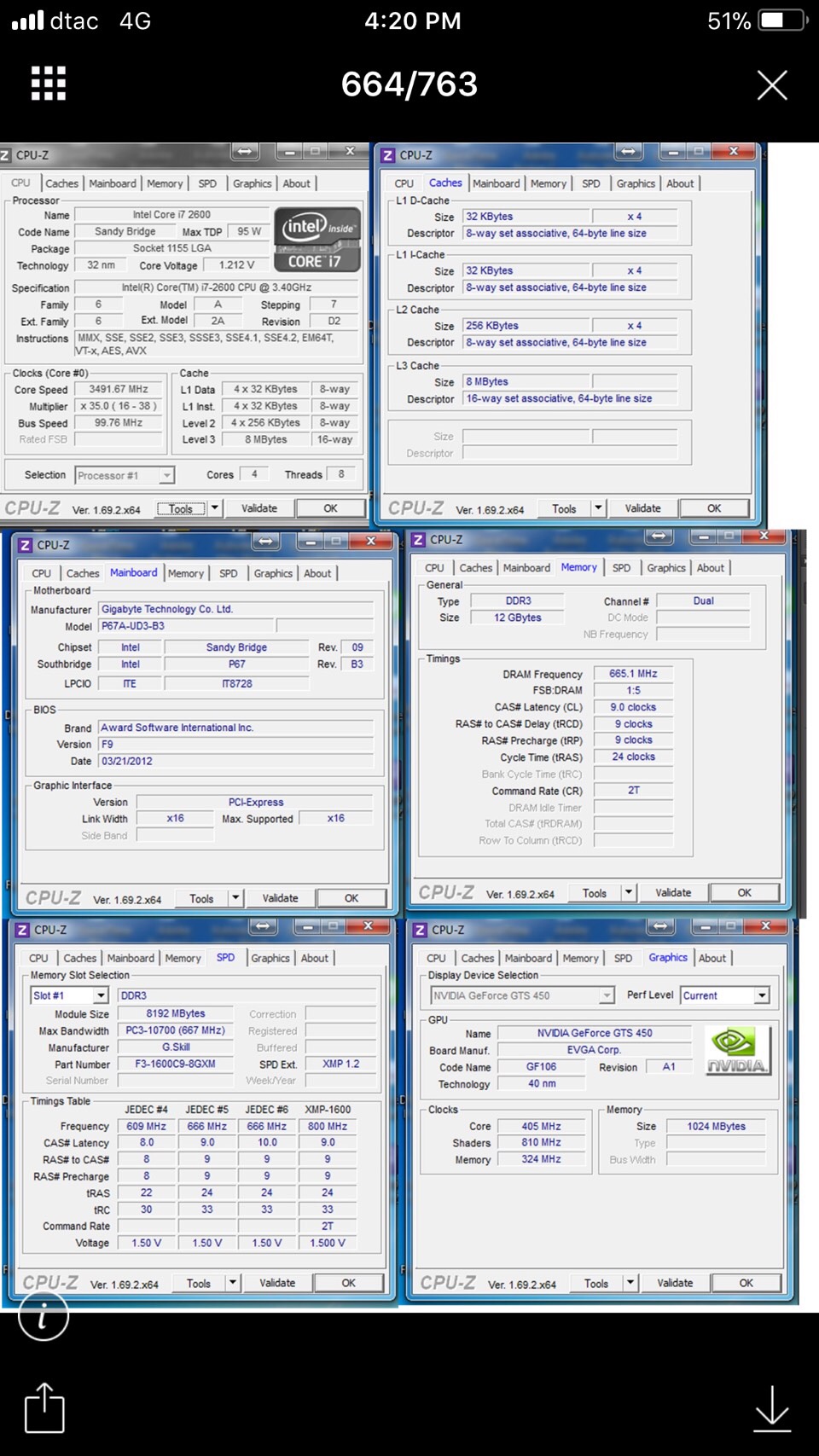819x1456 pixels.
Task: Click double-arrow icon in Caches window title bar
Action: [x=628, y=152]
